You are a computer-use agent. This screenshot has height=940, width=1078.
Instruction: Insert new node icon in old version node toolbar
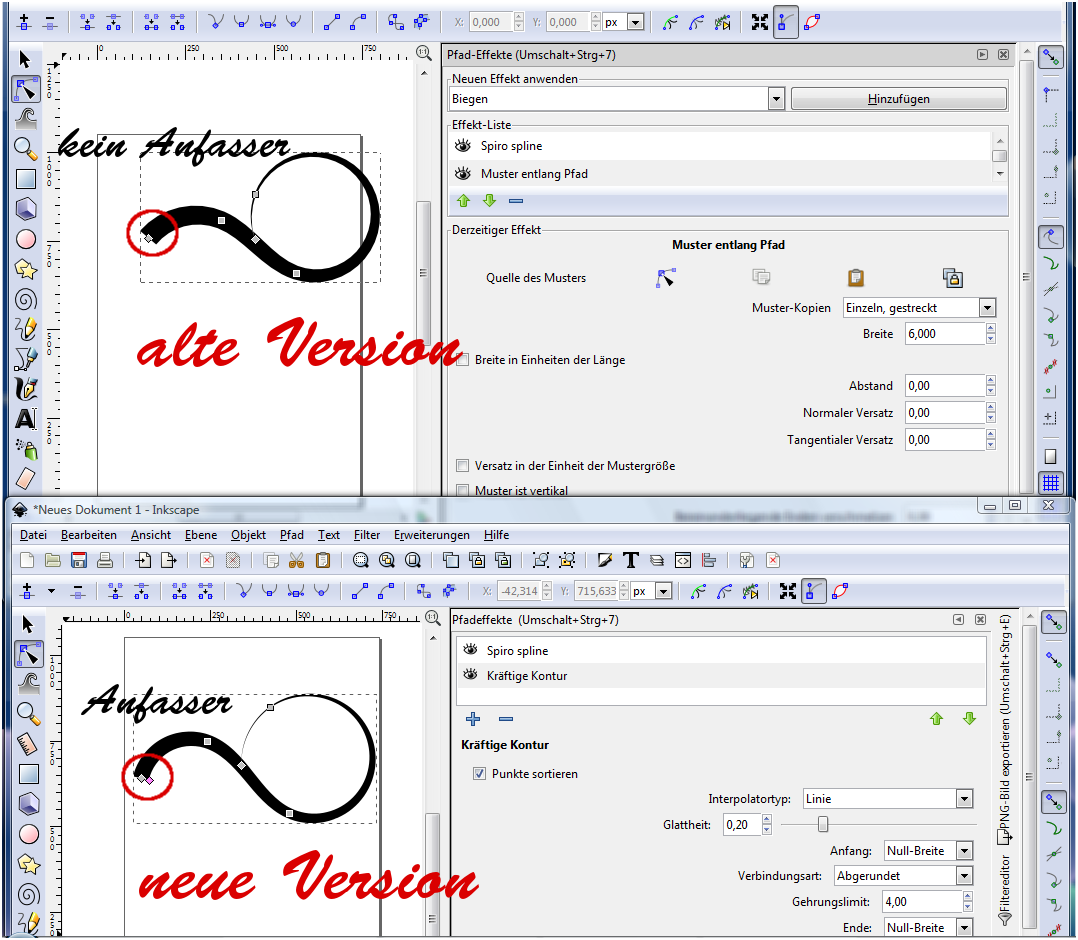(x=24, y=22)
